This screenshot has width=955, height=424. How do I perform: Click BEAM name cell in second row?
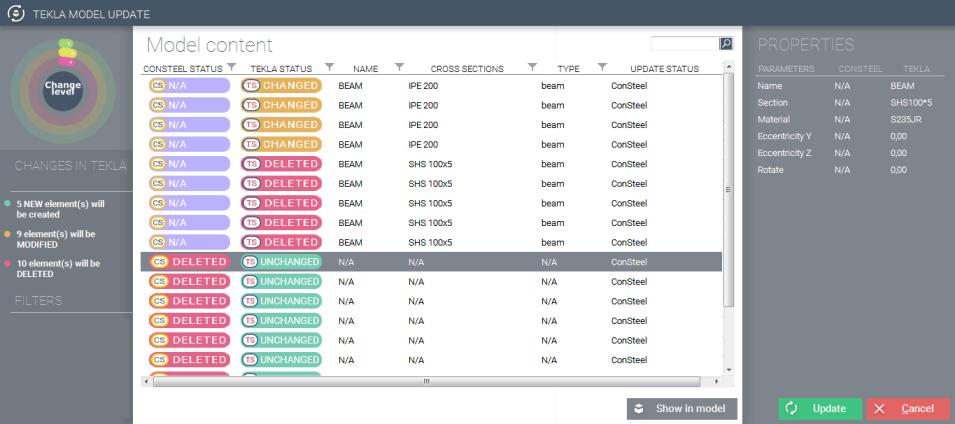tap(350, 105)
